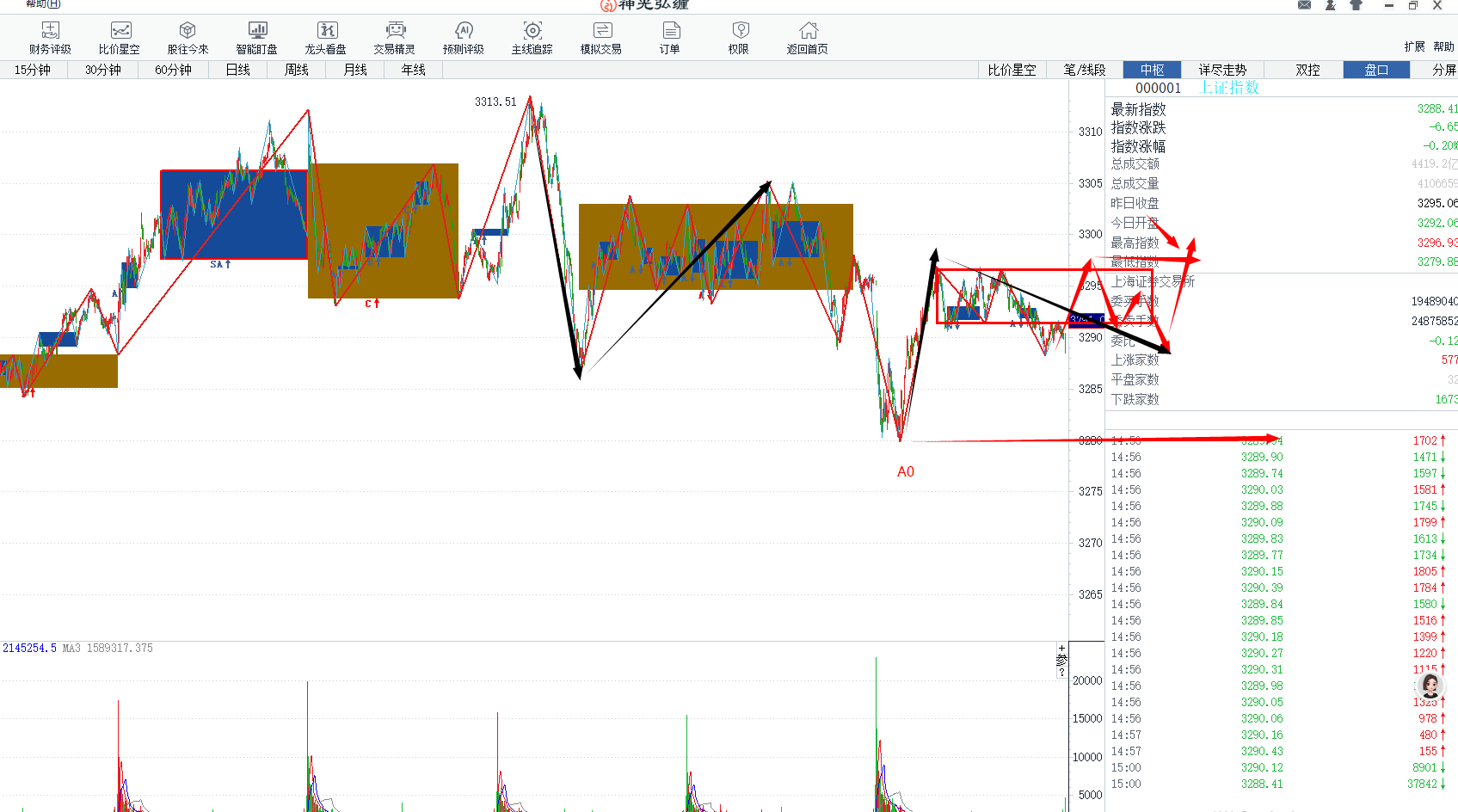
Task: Open the 主线追踪 target tool
Action: click(x=532, y=39)
